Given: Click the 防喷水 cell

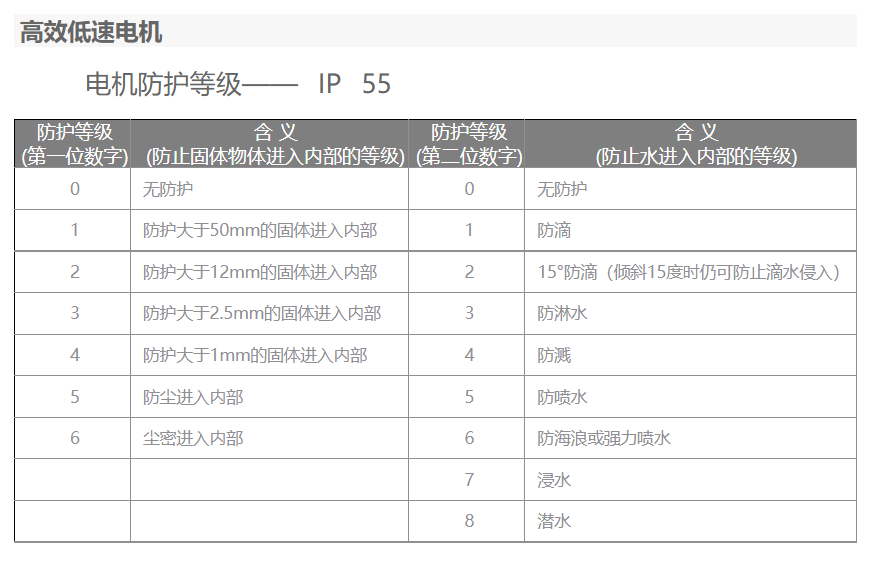Looking at the screenshot, I should (562, 397).
